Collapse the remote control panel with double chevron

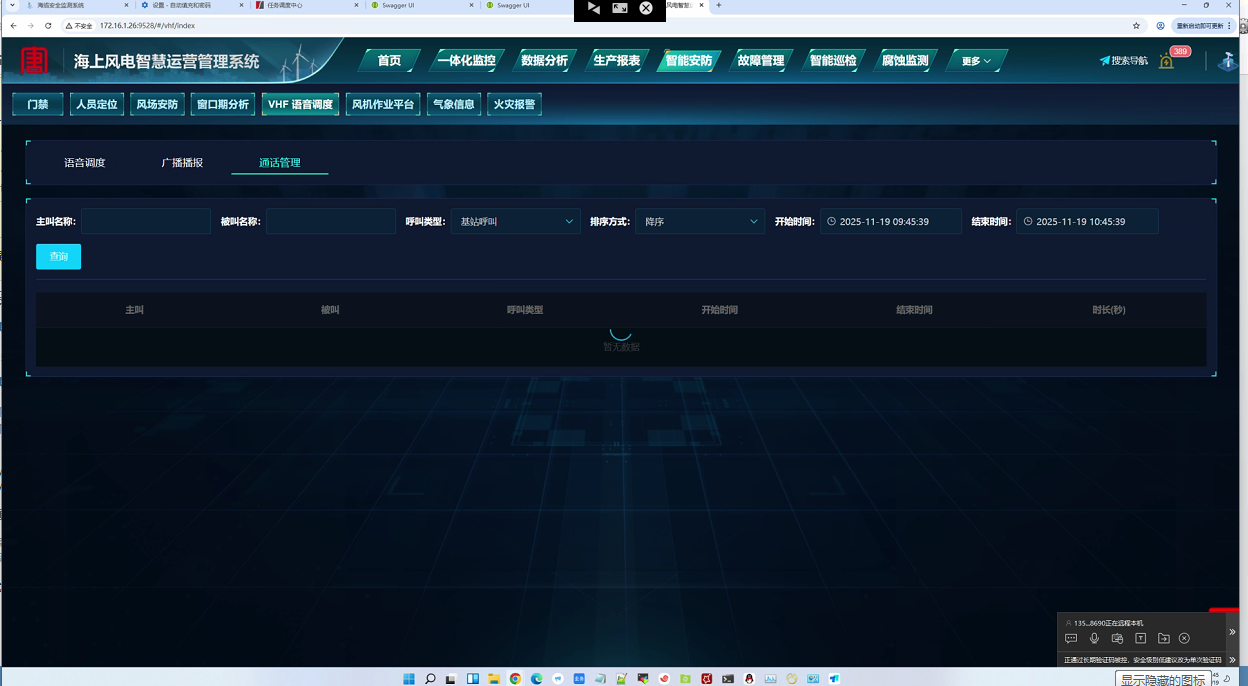1232,632
